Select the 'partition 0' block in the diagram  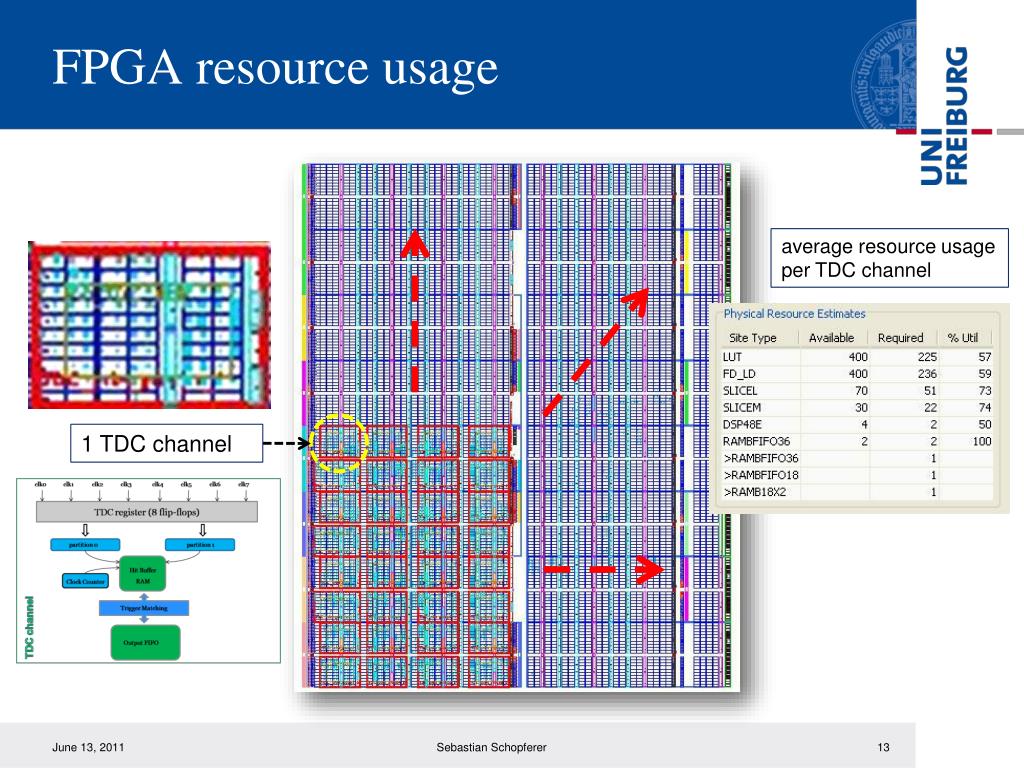(x=85, y=545)
